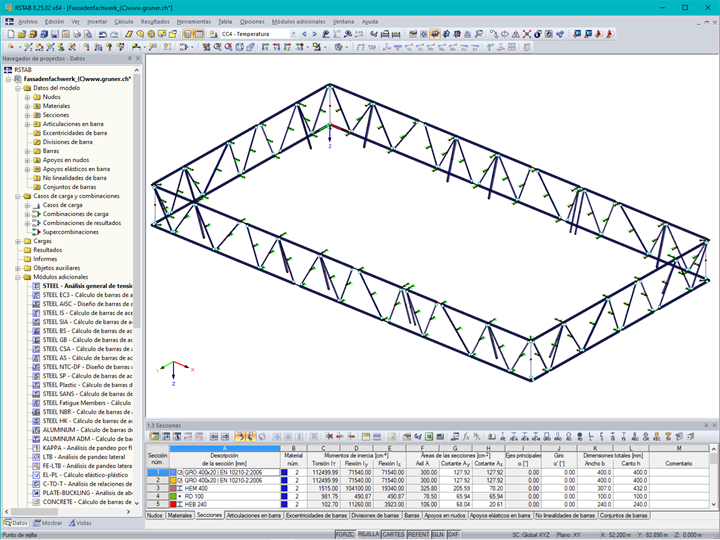
Task: Click the new node icon in second toolbar
Action: [x=10, y=47]
